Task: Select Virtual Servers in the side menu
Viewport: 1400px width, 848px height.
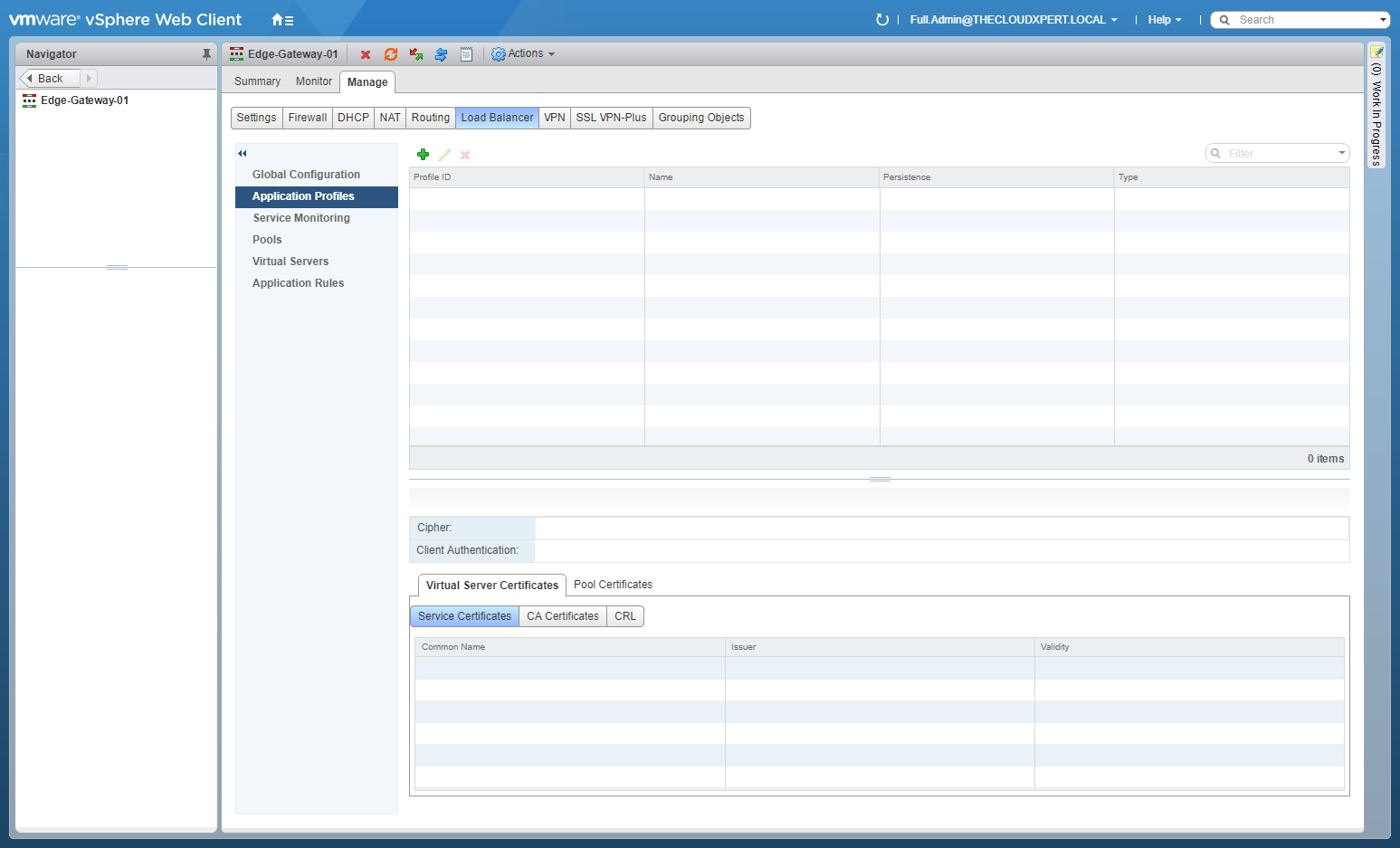Action: [x=290, y=262]
